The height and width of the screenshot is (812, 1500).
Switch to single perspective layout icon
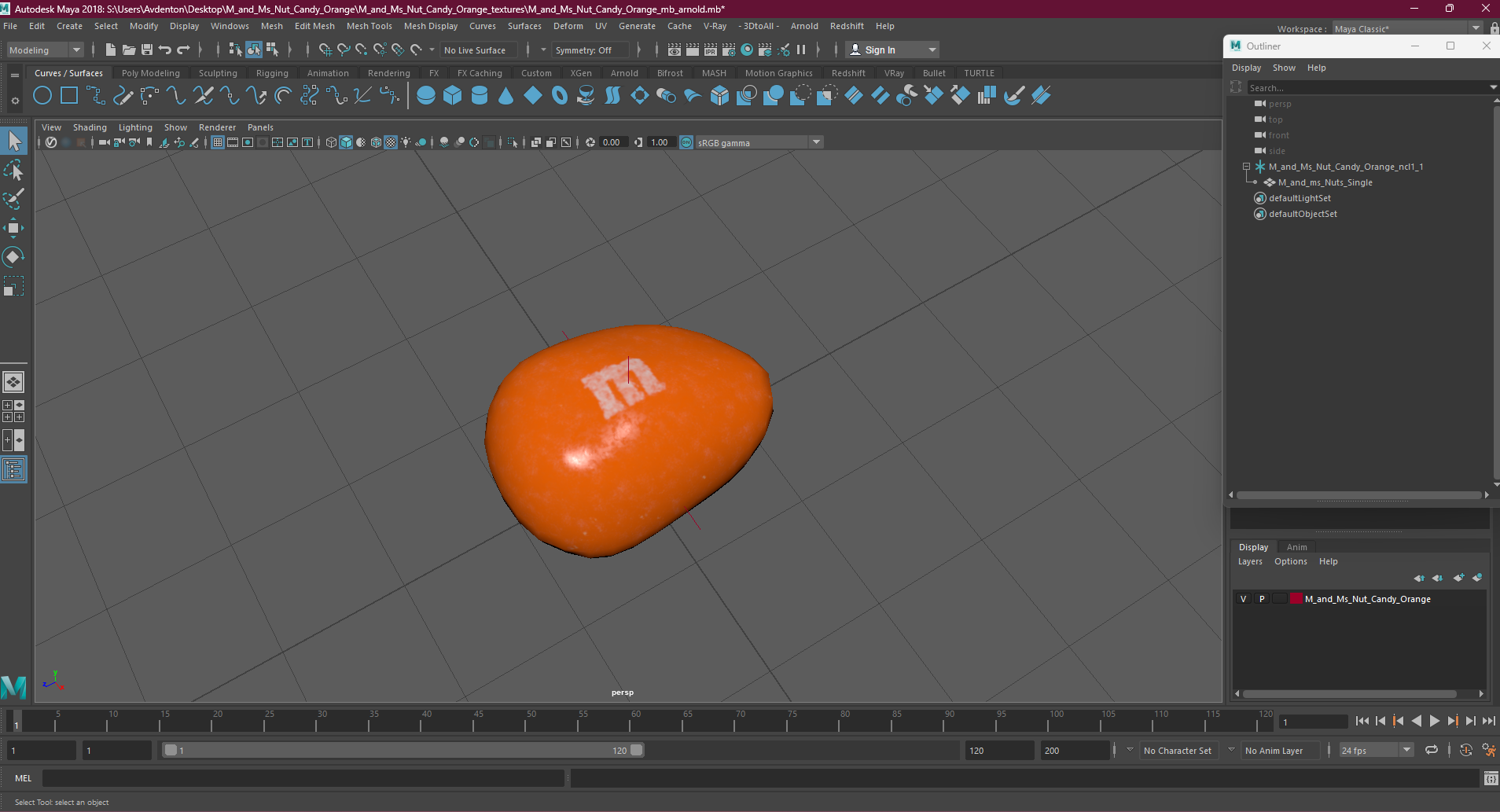click(14, 382)
